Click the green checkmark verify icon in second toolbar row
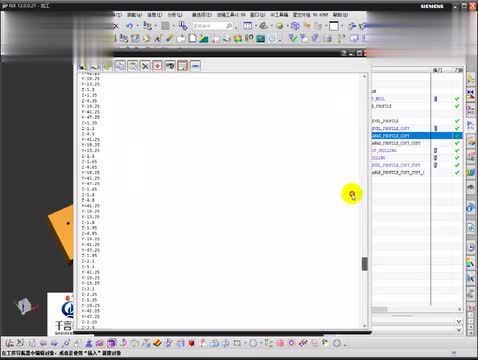This screenshot has width=478, height=360. (293, 38)
